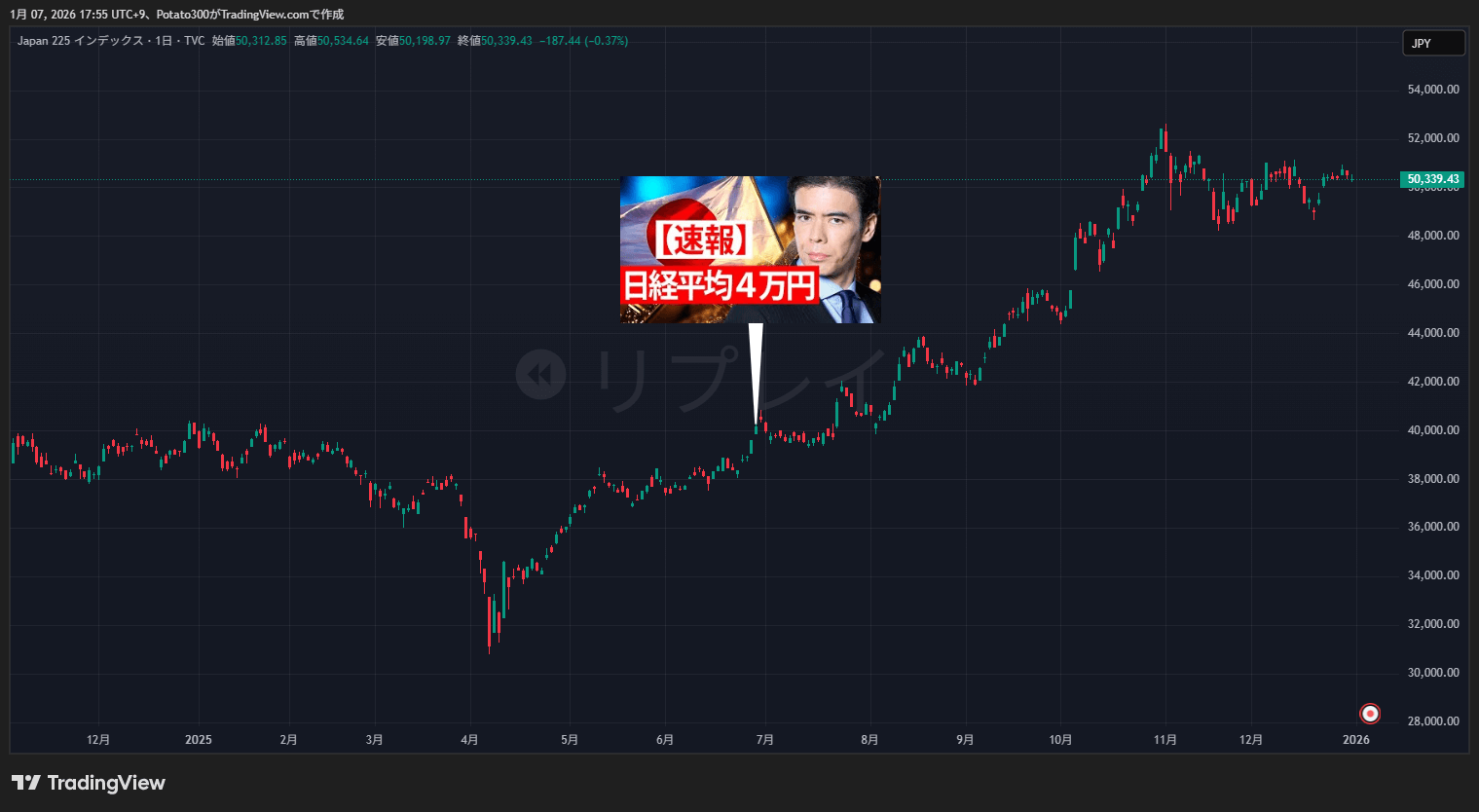The width and height of the screenshot is (1479, 812).
Task: Click the 終値 50,339.43 close value
Action: click(x=495, y=41)
